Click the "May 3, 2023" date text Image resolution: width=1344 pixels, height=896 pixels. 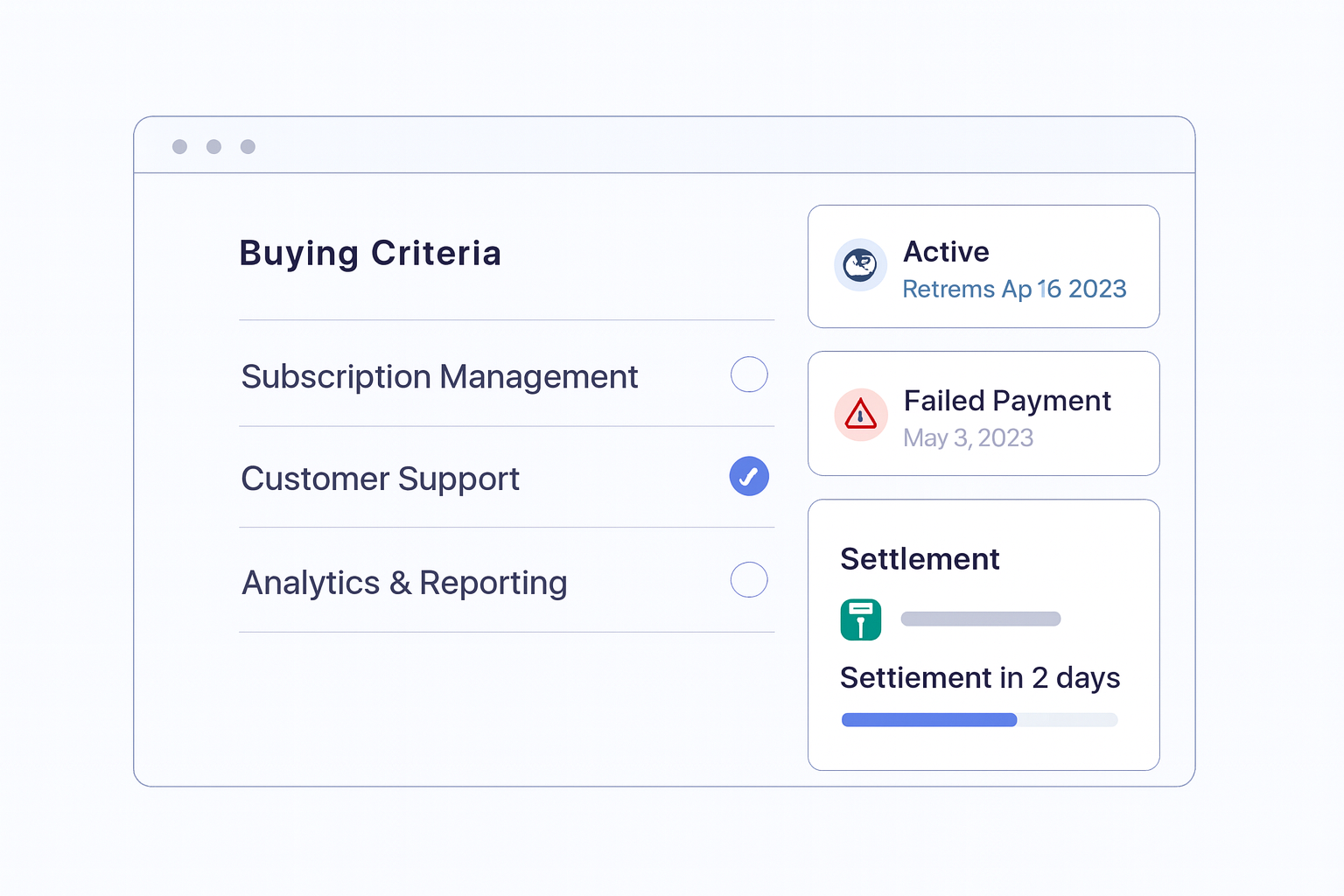(969, 437)
